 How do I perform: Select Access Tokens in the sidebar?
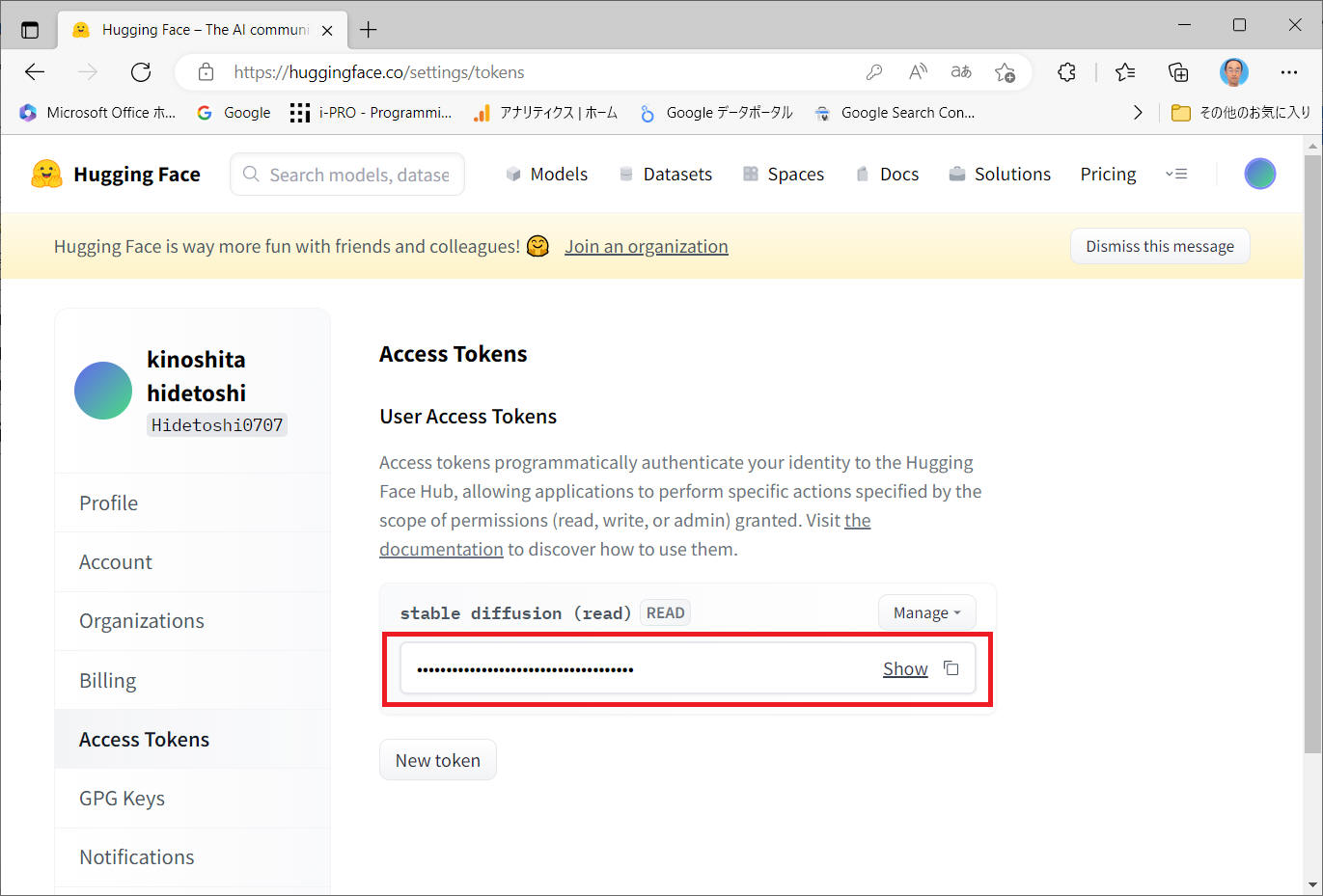point(192,739)
